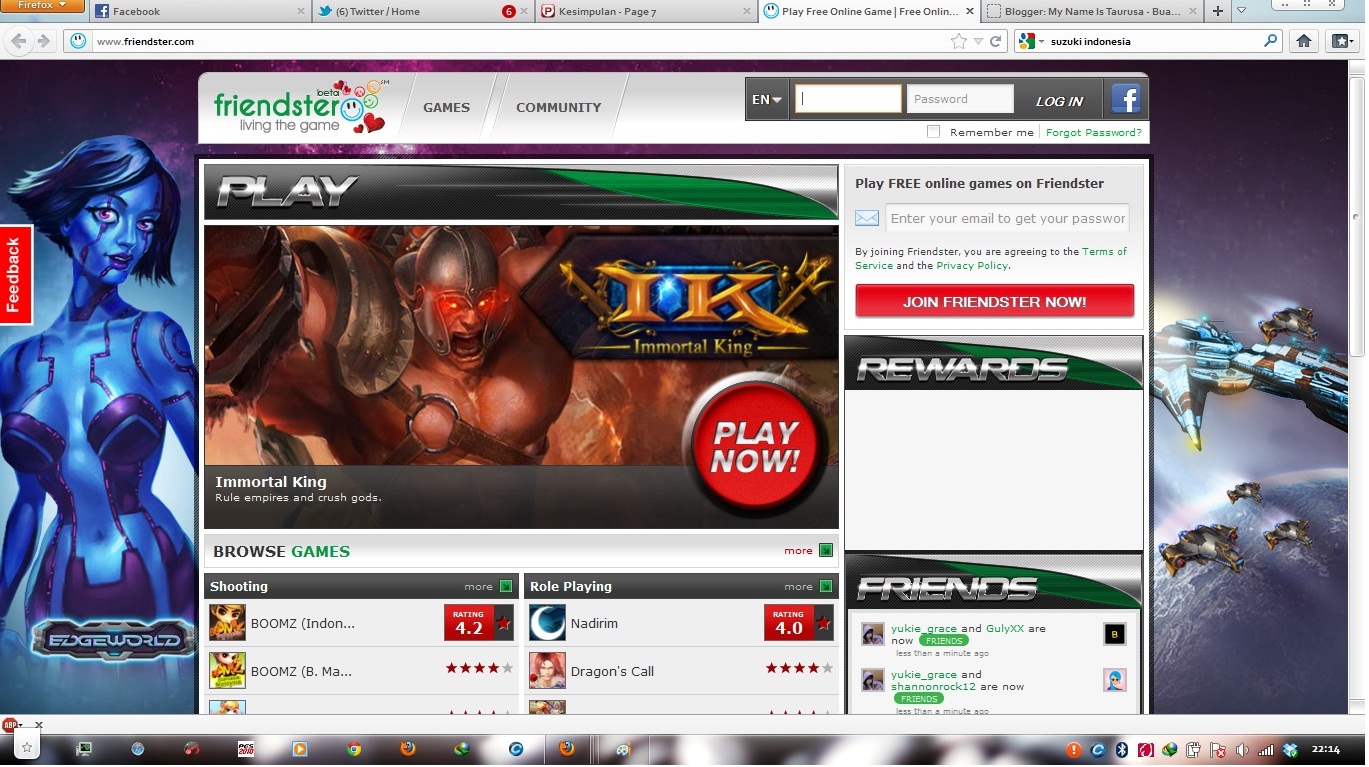Click the PLAY NOW! red button
Image resolution: width=1369 pixels, height=767 pixels.
click(755, 447)
